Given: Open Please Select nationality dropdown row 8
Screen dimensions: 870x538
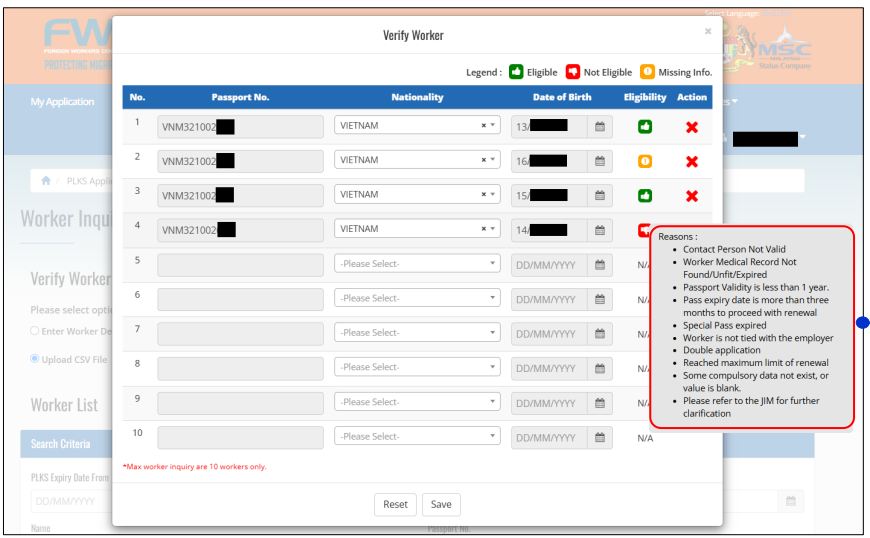Looking at the screenshot, I should click(x=417, y=367).
